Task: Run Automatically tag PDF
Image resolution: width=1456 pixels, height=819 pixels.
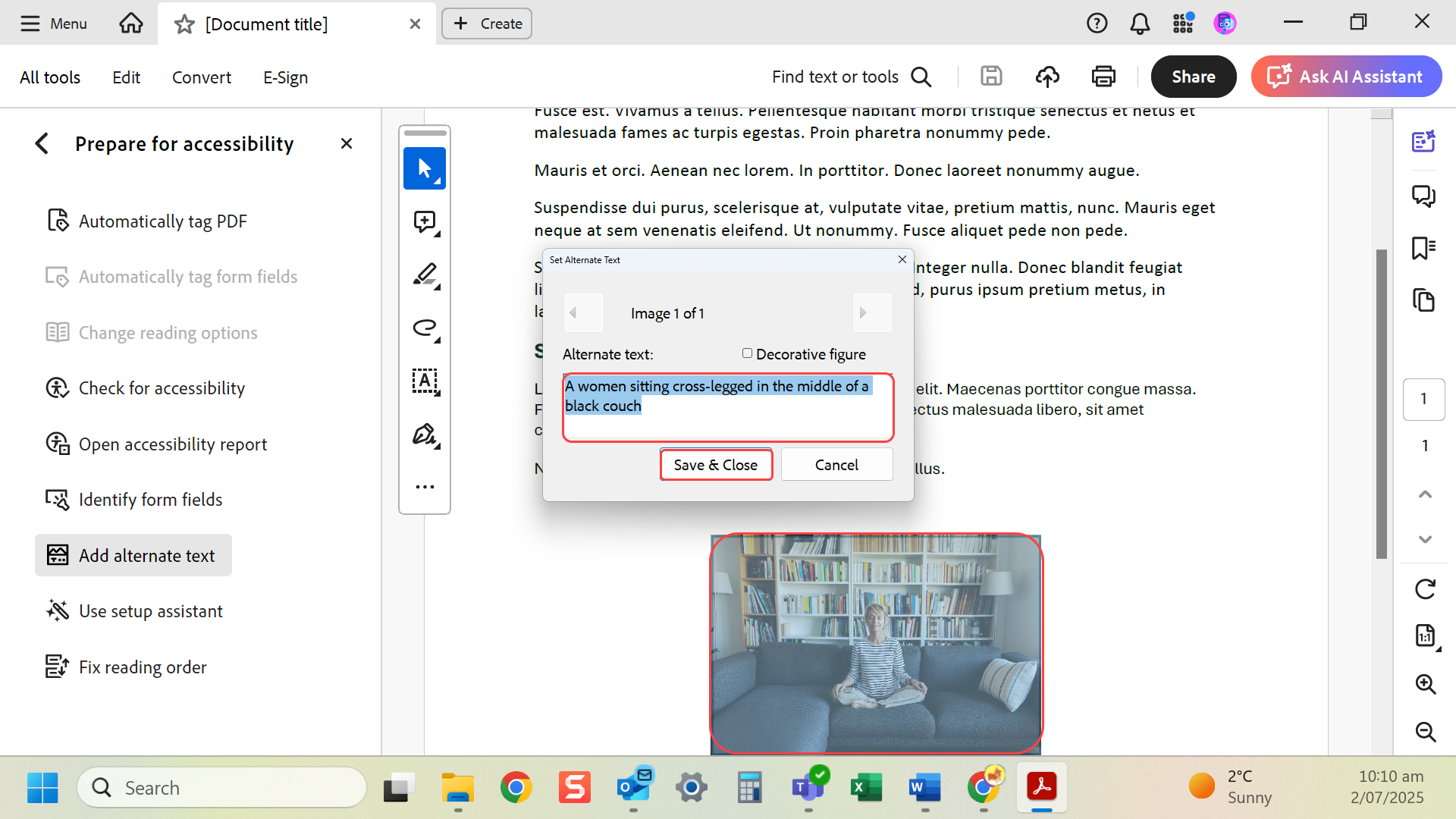Action: (147, 221)
